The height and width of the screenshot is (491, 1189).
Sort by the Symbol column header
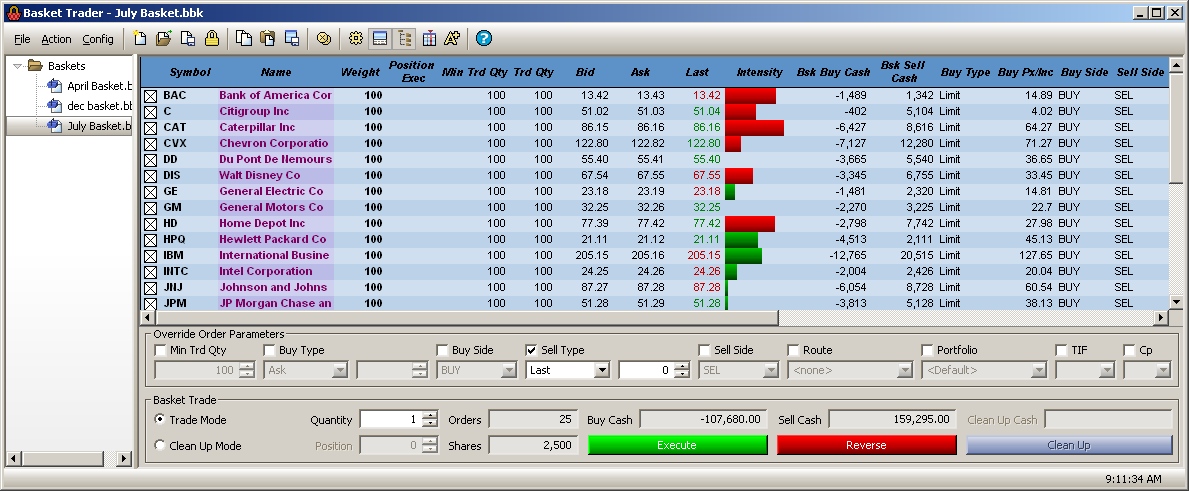(190, 73)
